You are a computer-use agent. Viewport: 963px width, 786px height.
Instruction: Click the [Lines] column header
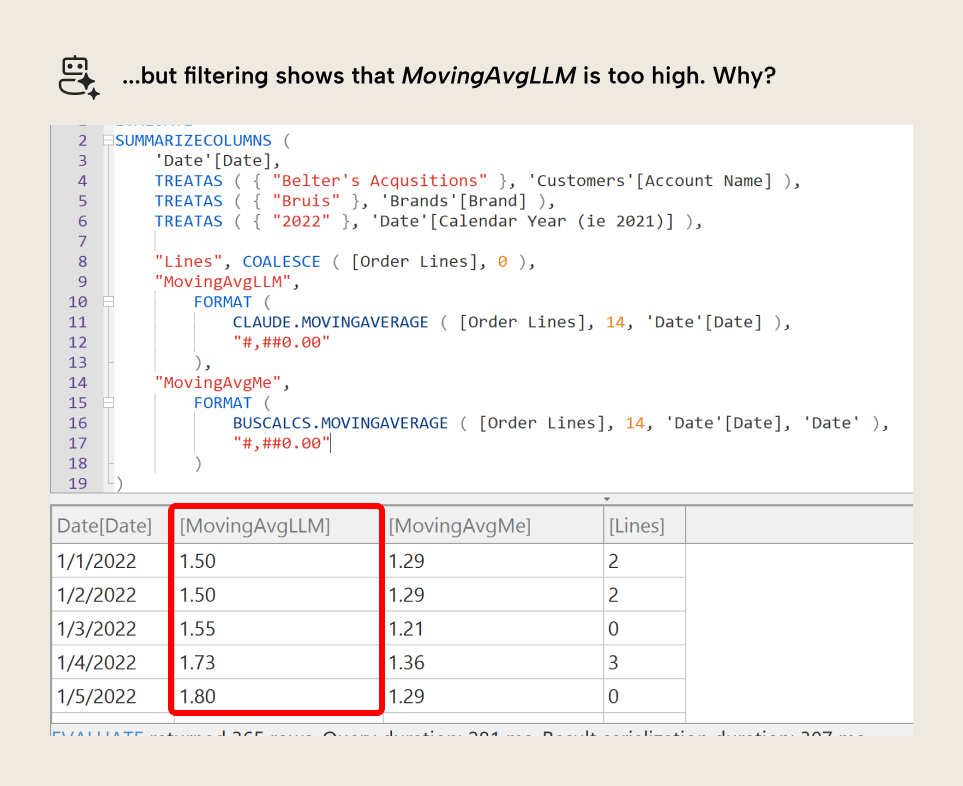(x=635, y=525)
